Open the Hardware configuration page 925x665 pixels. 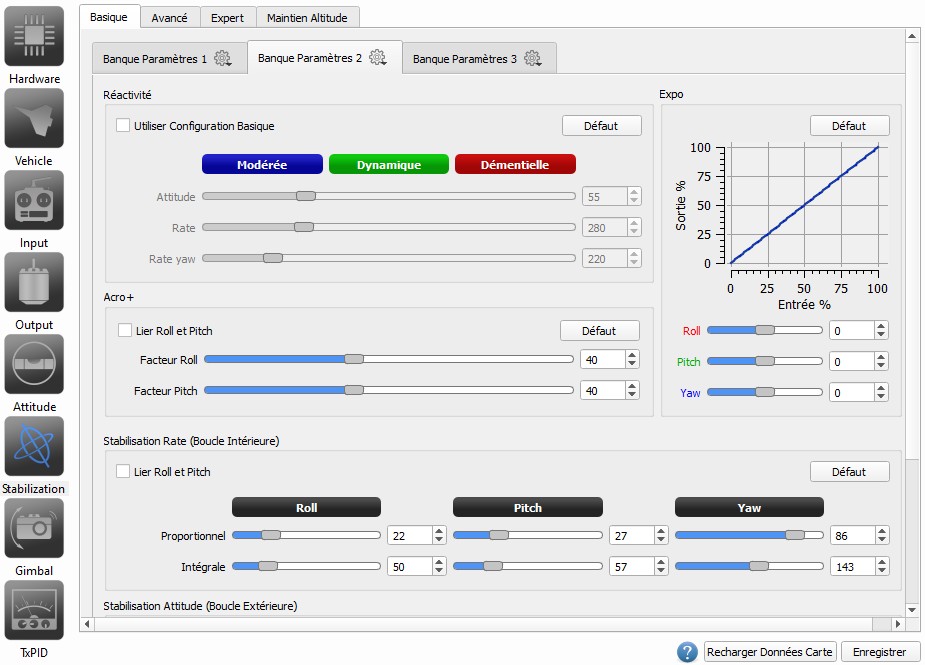(x=34, y=37)
